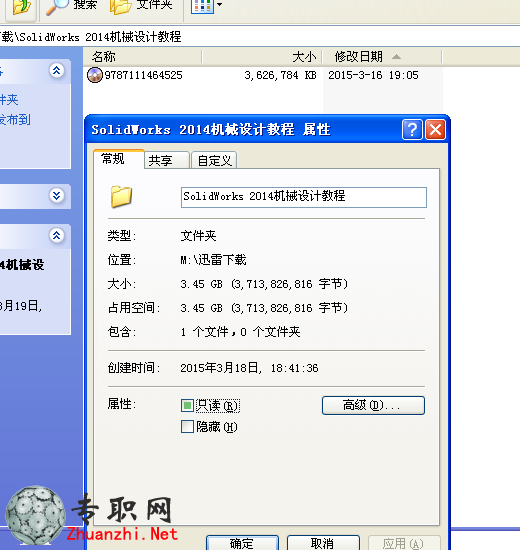Viewport: 520px width, 550px height.
Task: Switch to the Customize (自定义) tab
Action: pyautogui.click(x=214, y=160)
